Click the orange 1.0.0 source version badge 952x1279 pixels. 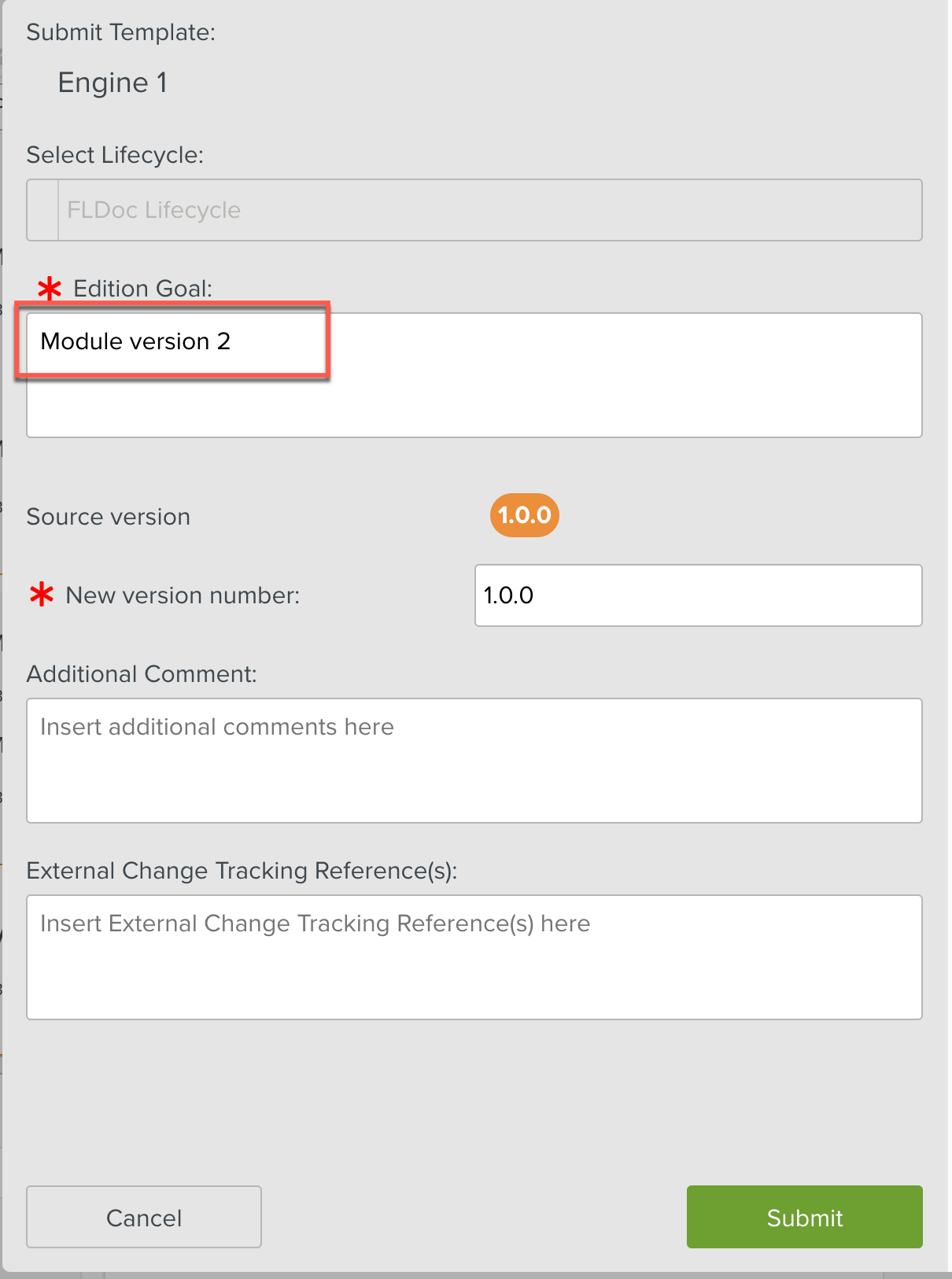coord(524,515)
